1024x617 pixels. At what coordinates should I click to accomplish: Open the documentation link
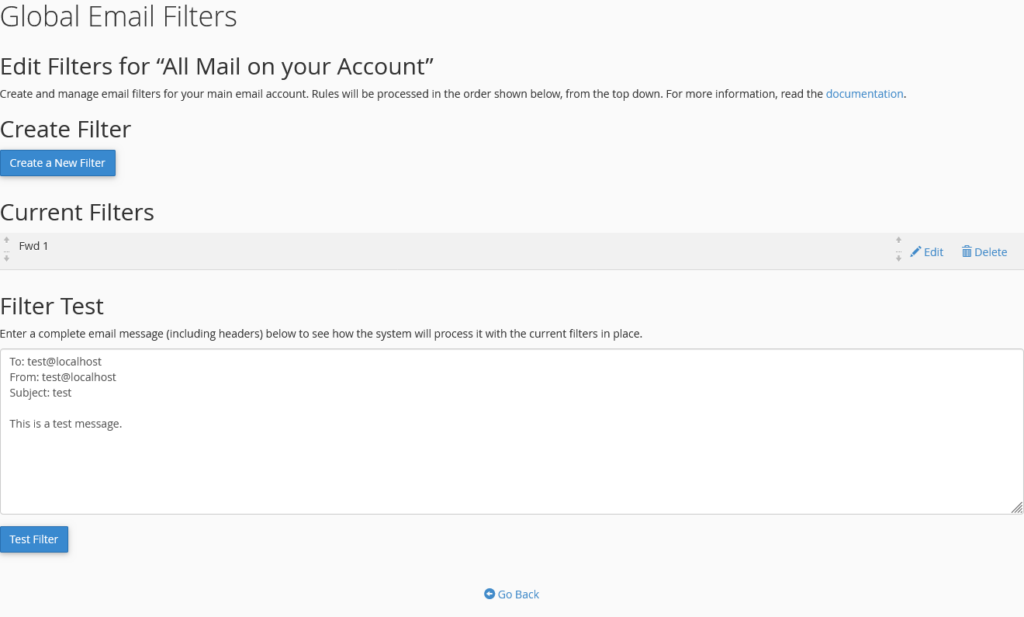pos(864,94)
